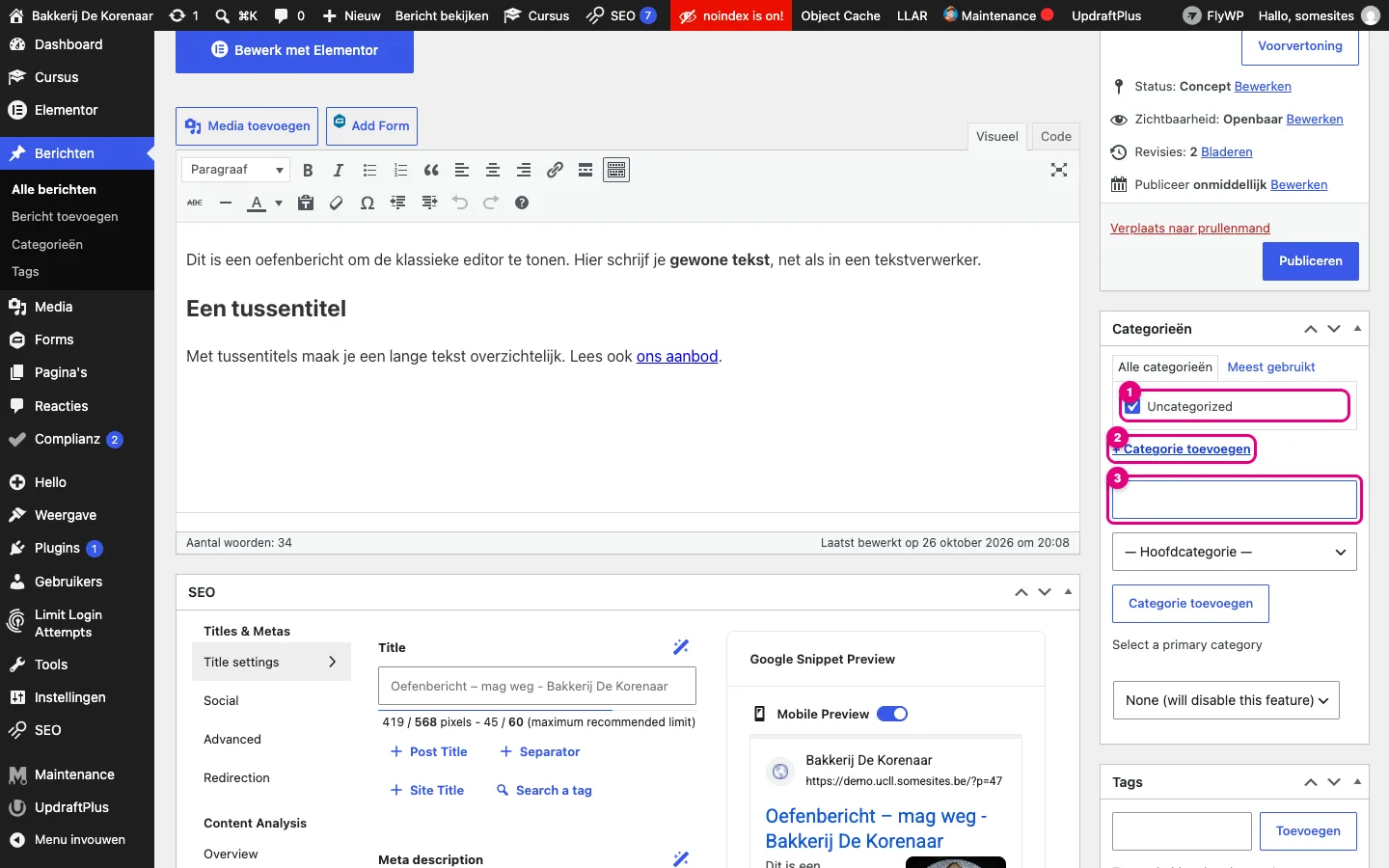The height and width of the screenshot is (868, 1389).
Task: Insert a numbered list
Action: pyautogui.click(x=400, y=171)
